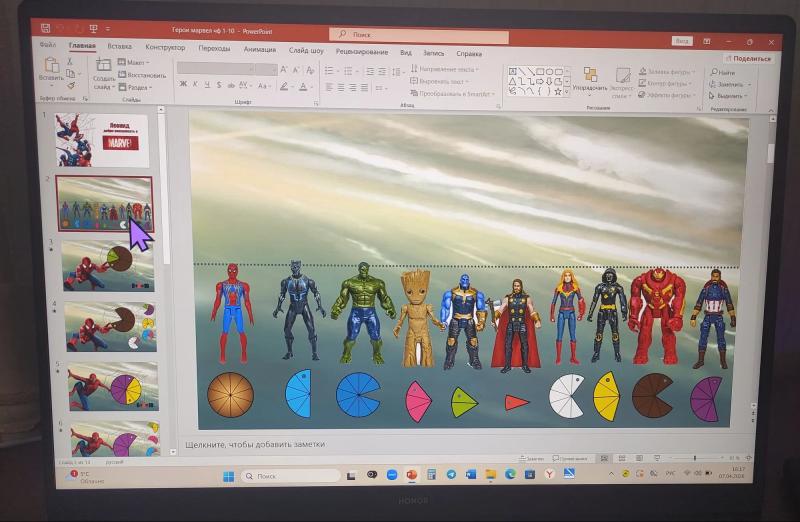Decrease list indent level

pyautogui.click(x=370, y=72)
